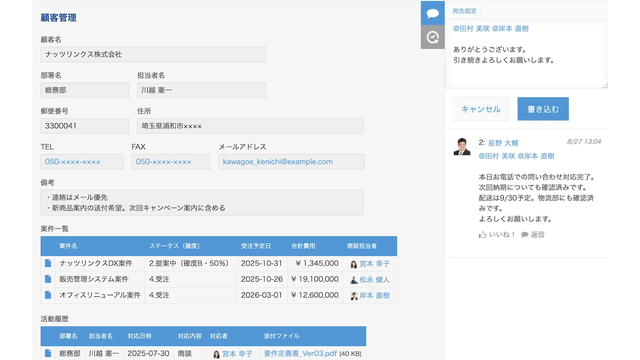Open 宮本 幸子 link in 案件一覧

[x=375, y=264]
